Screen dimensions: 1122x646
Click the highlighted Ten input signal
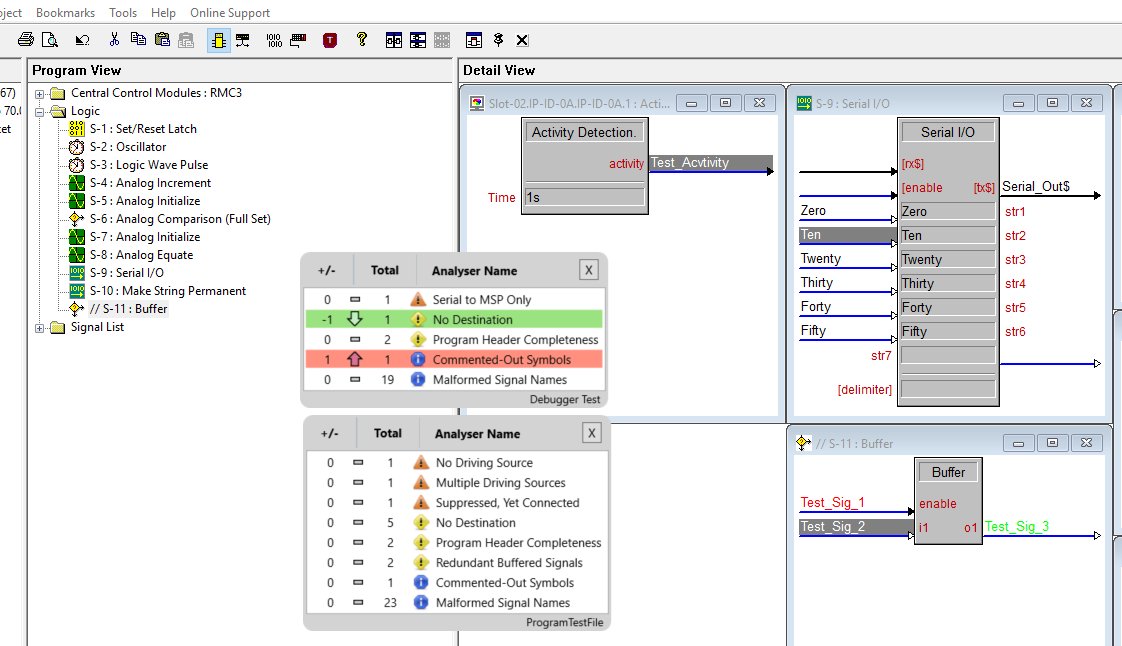[x=847, y=235]
